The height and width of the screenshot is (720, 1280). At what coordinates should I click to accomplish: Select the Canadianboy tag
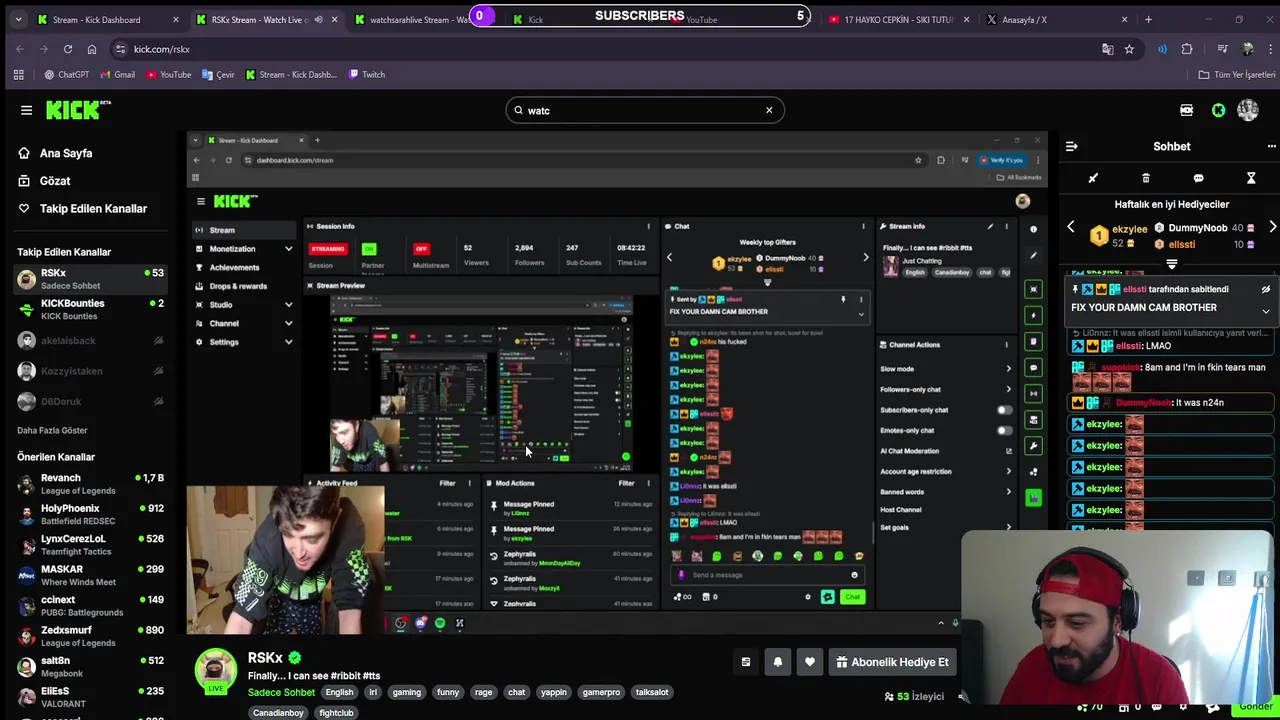tap(278, 713)
